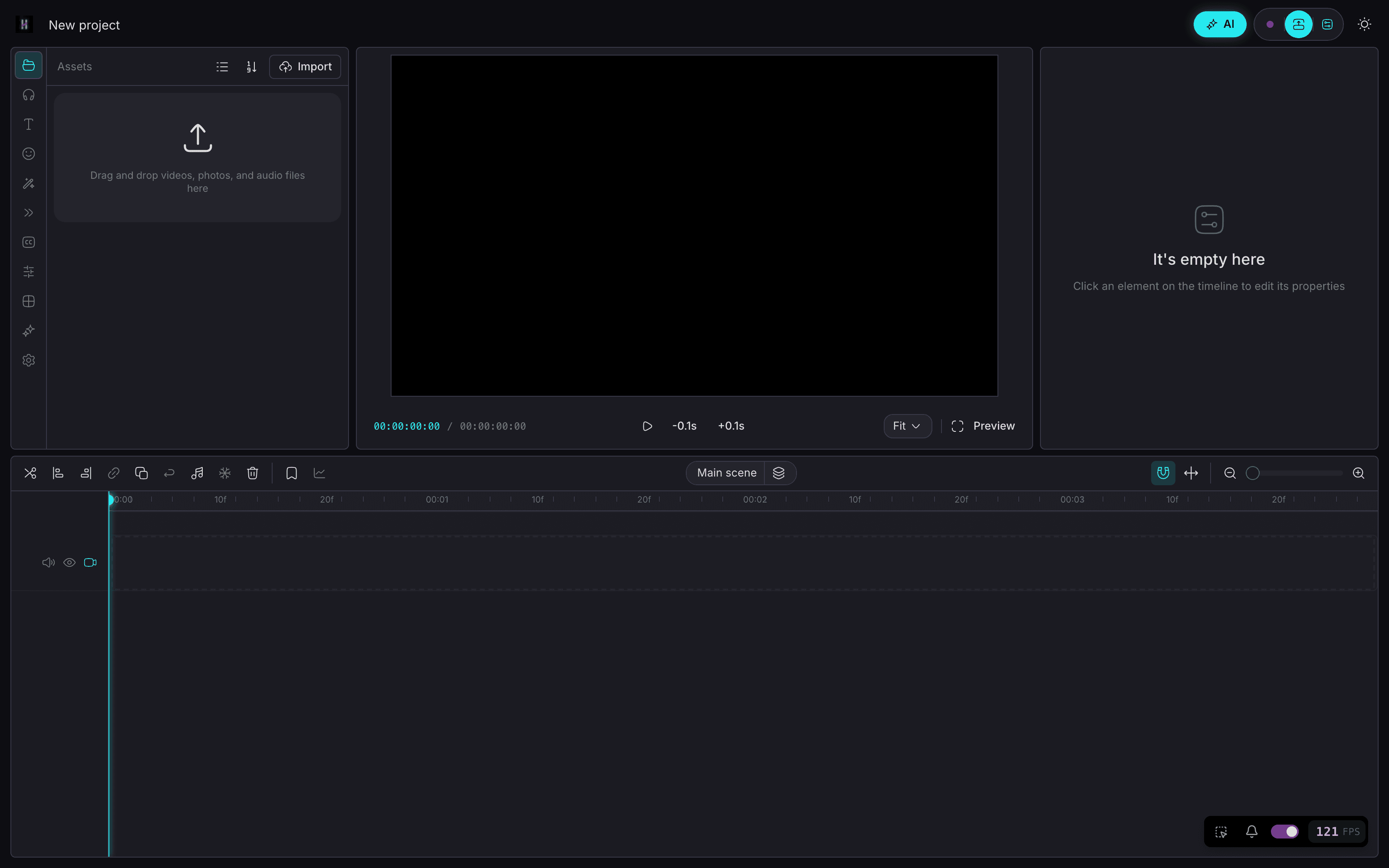Screen dimensions: 1389x868
Task: Toggle the track video camera icon
Action: (x=90, y=562)
